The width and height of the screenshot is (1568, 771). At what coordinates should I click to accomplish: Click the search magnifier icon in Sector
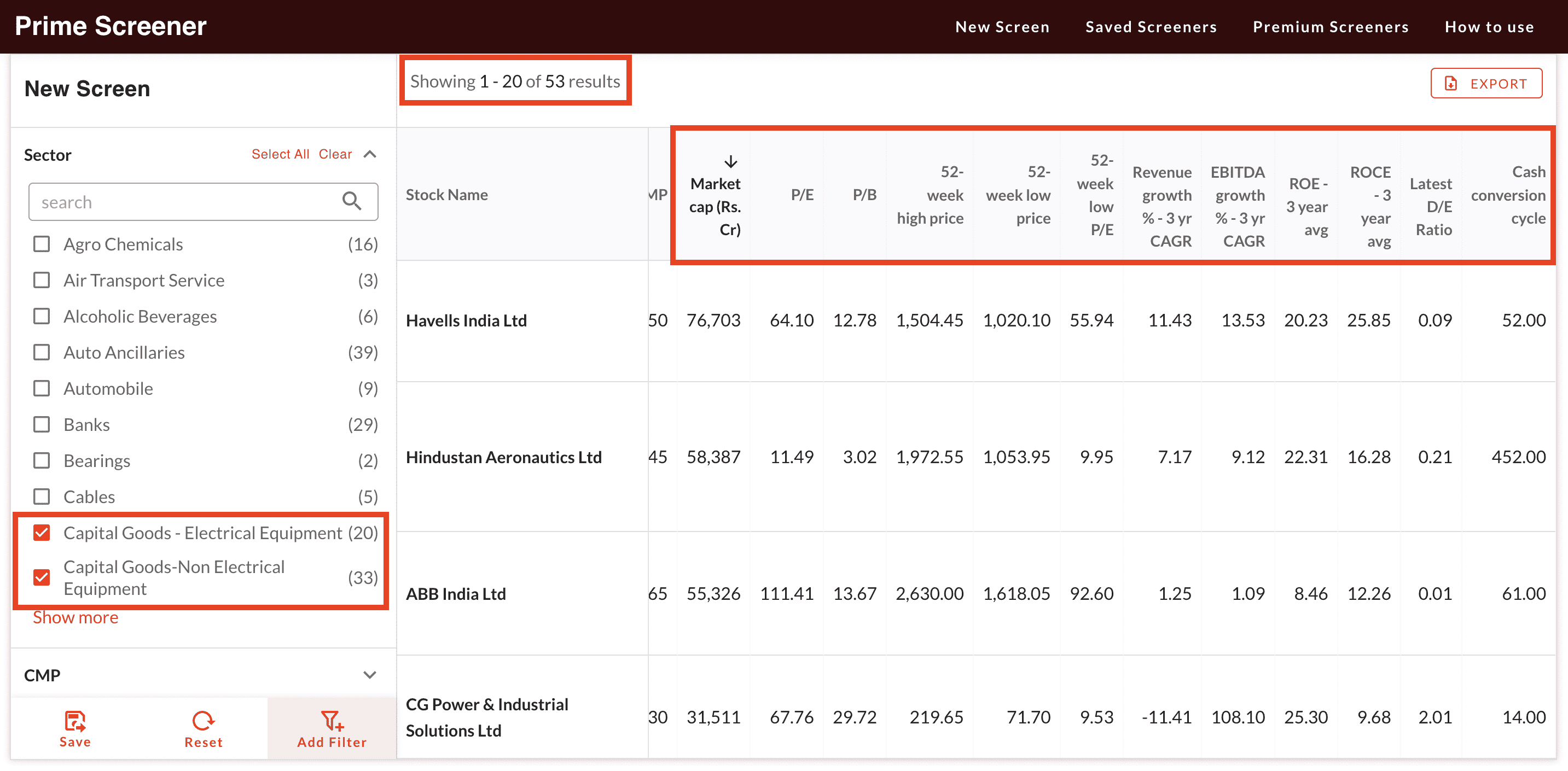point(351,201)
